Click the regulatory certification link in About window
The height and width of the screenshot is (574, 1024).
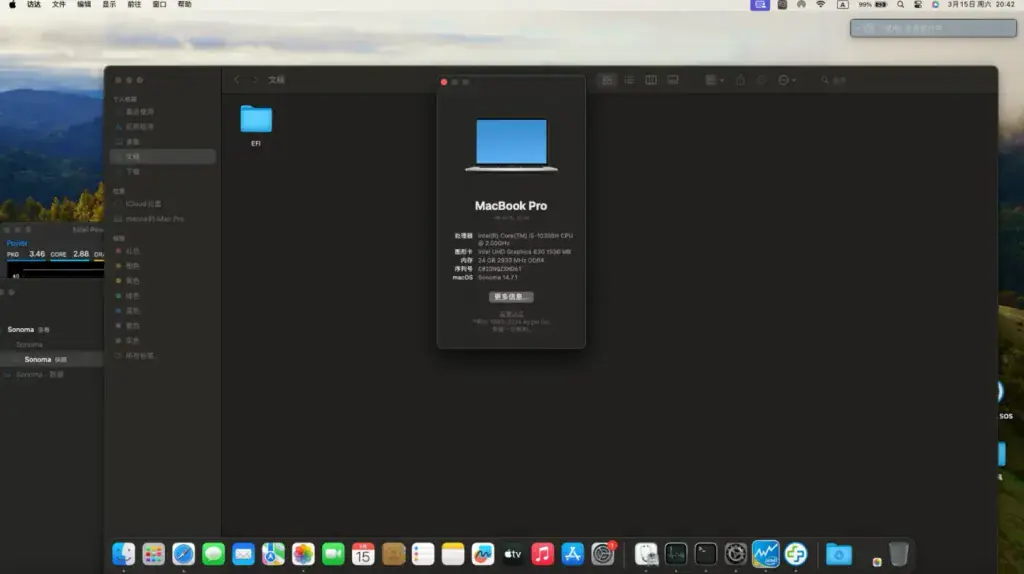click(511, 314)
